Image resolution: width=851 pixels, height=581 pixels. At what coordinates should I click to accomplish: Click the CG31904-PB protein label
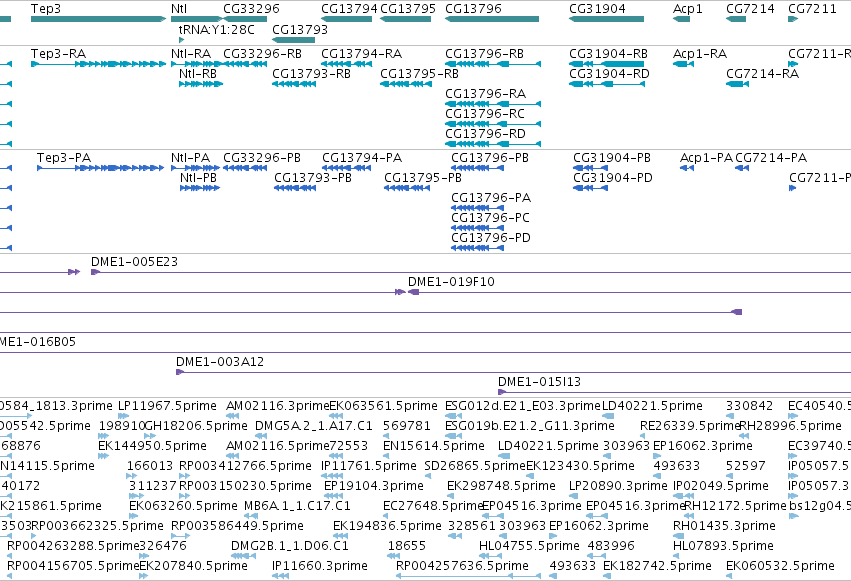[x=612, y=158]
